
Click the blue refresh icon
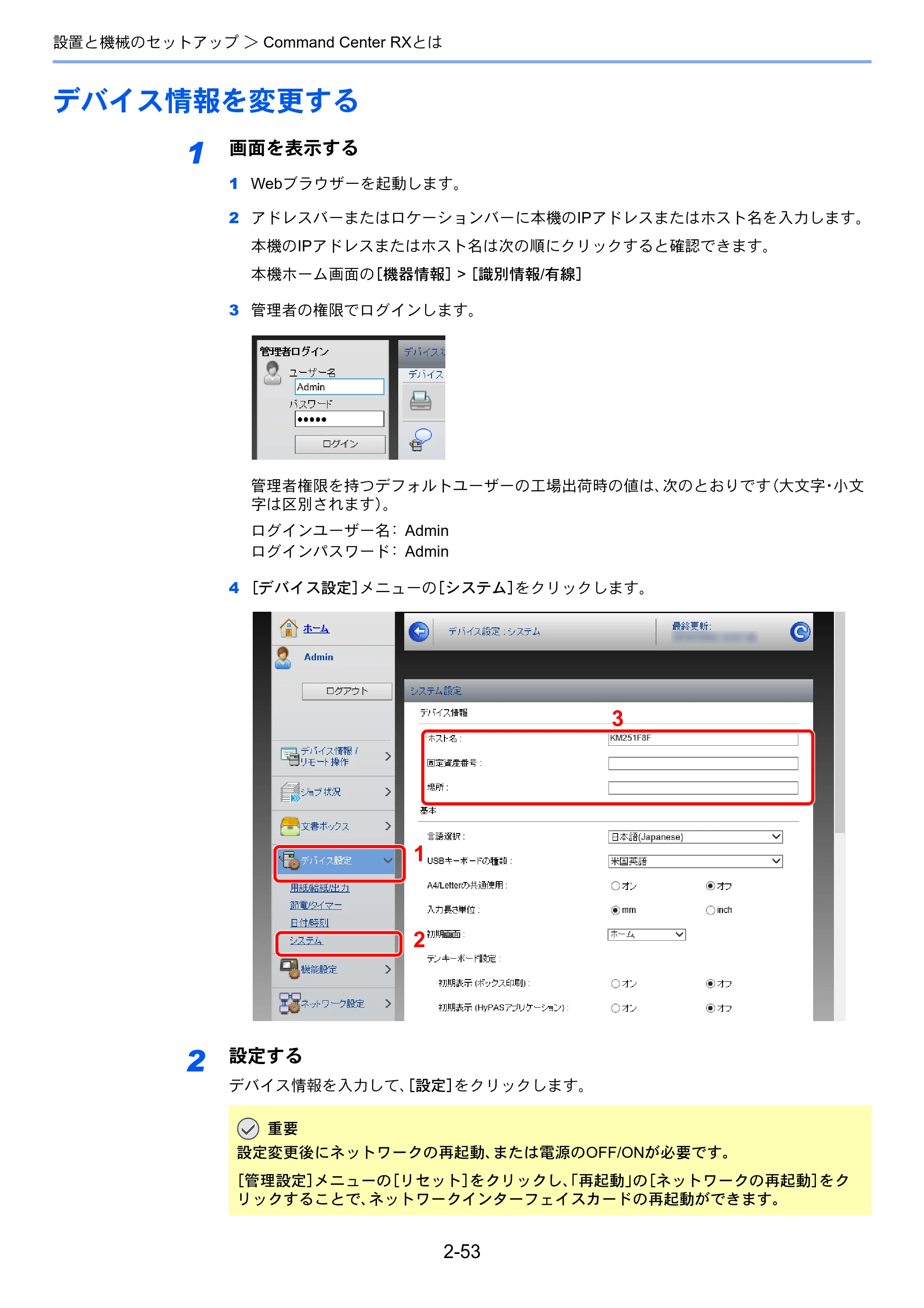tap(800, 631)
